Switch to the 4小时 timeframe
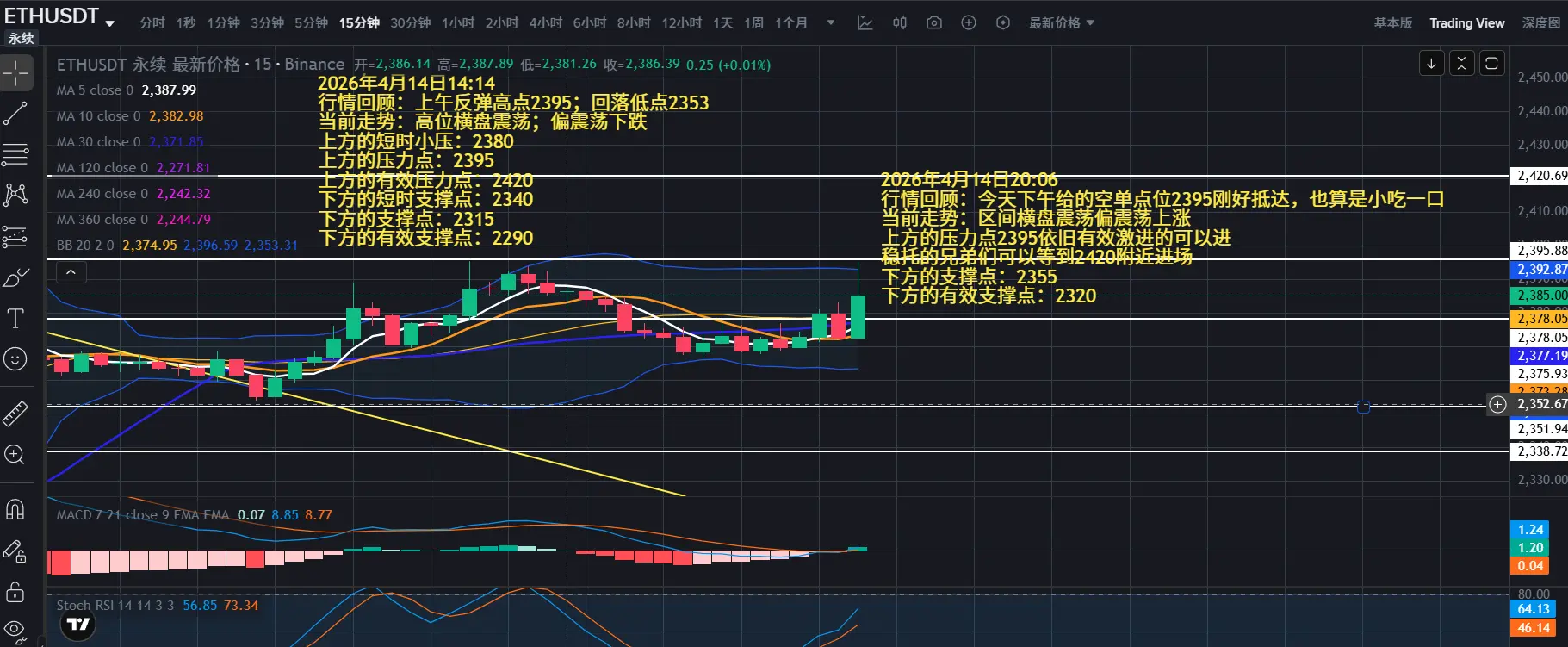 [x=546, y=23]
